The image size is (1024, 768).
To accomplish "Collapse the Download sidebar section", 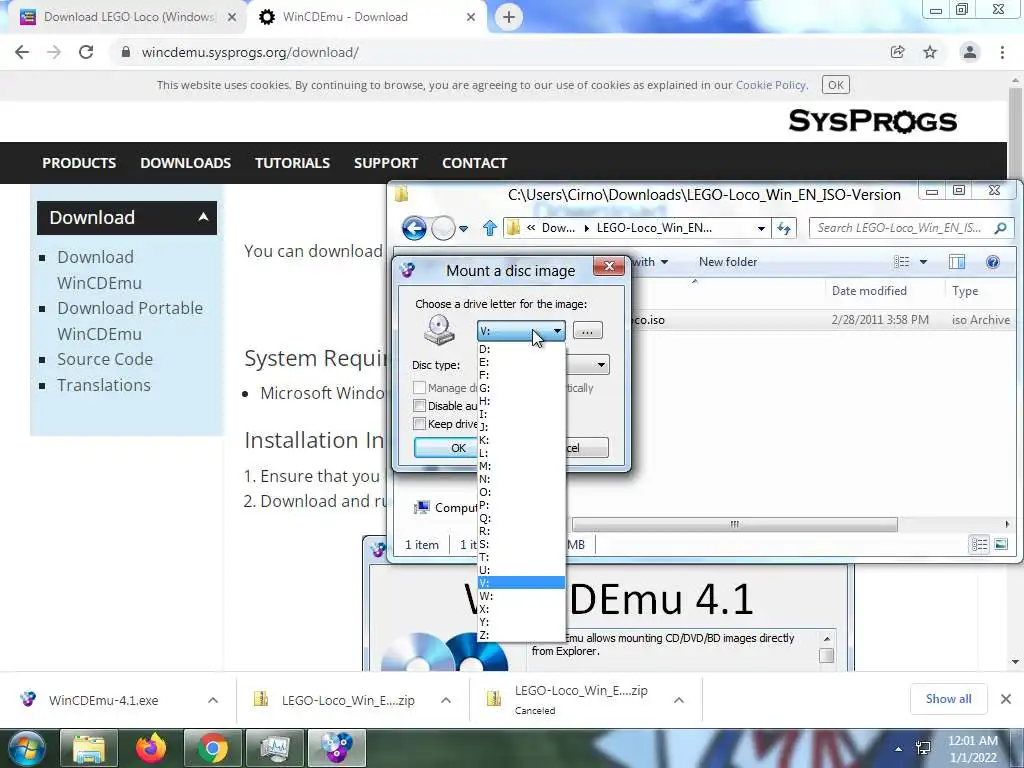I will pos(204,217).
